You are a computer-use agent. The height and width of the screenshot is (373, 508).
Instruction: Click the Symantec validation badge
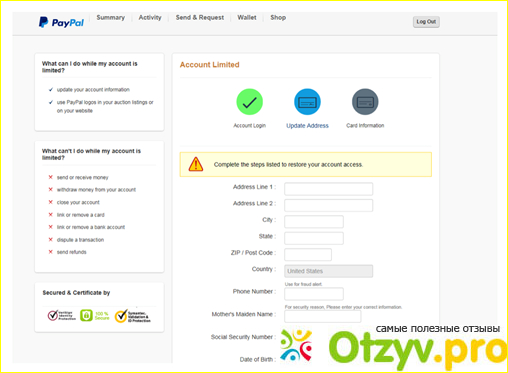pos(133,316)
